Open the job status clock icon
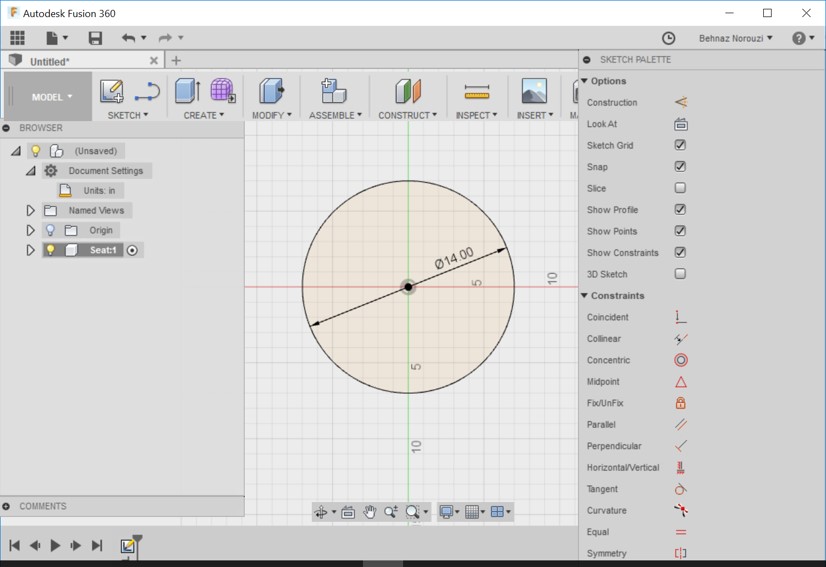 (x=668, y=38)
